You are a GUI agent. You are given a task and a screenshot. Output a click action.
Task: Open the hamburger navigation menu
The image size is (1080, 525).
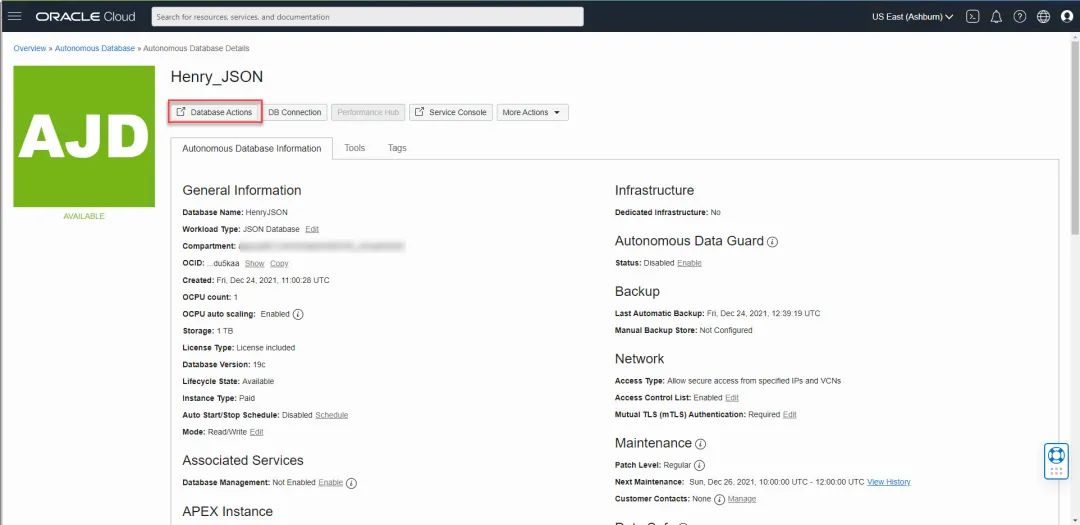tap(14, 17)
